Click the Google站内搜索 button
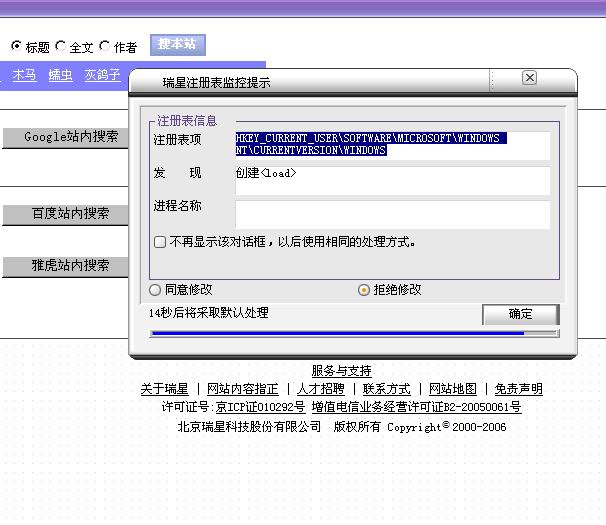The width and height of the screenshot is (606, 525). click(66, 138)
